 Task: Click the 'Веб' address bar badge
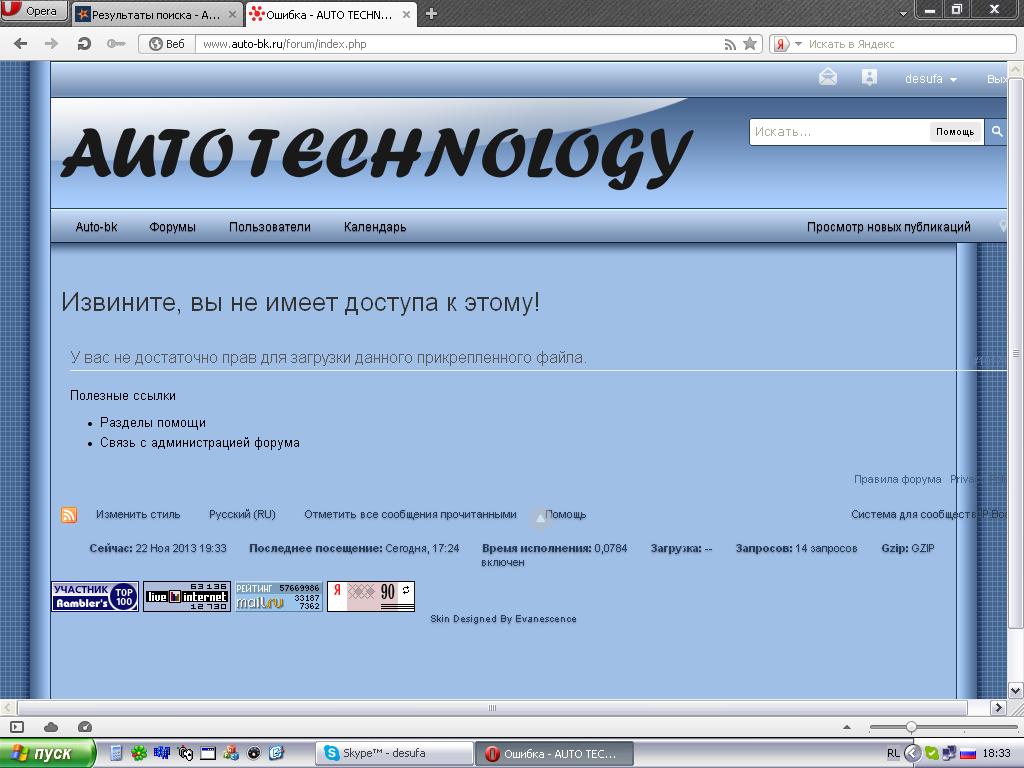click(167, 44)
